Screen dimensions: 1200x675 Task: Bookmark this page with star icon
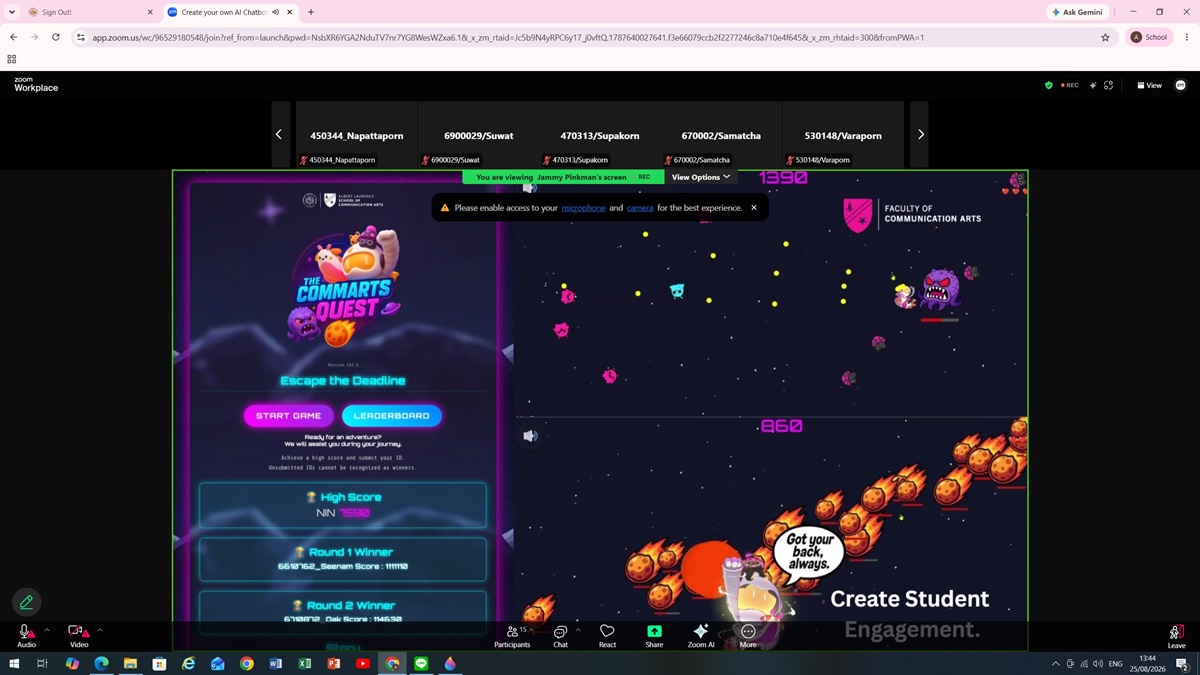tap(1105, 37)
